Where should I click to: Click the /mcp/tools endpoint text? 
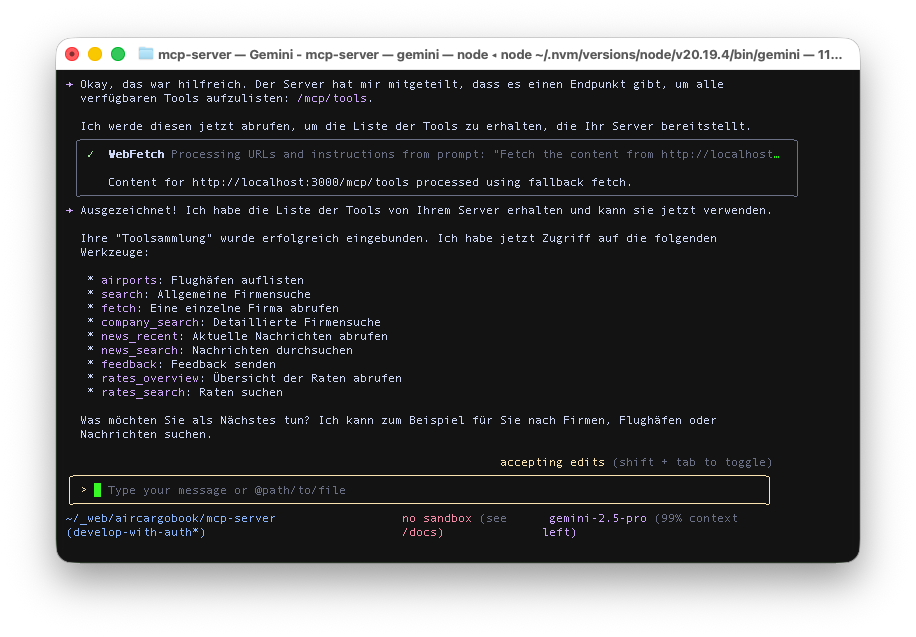(x=332, y=98)
